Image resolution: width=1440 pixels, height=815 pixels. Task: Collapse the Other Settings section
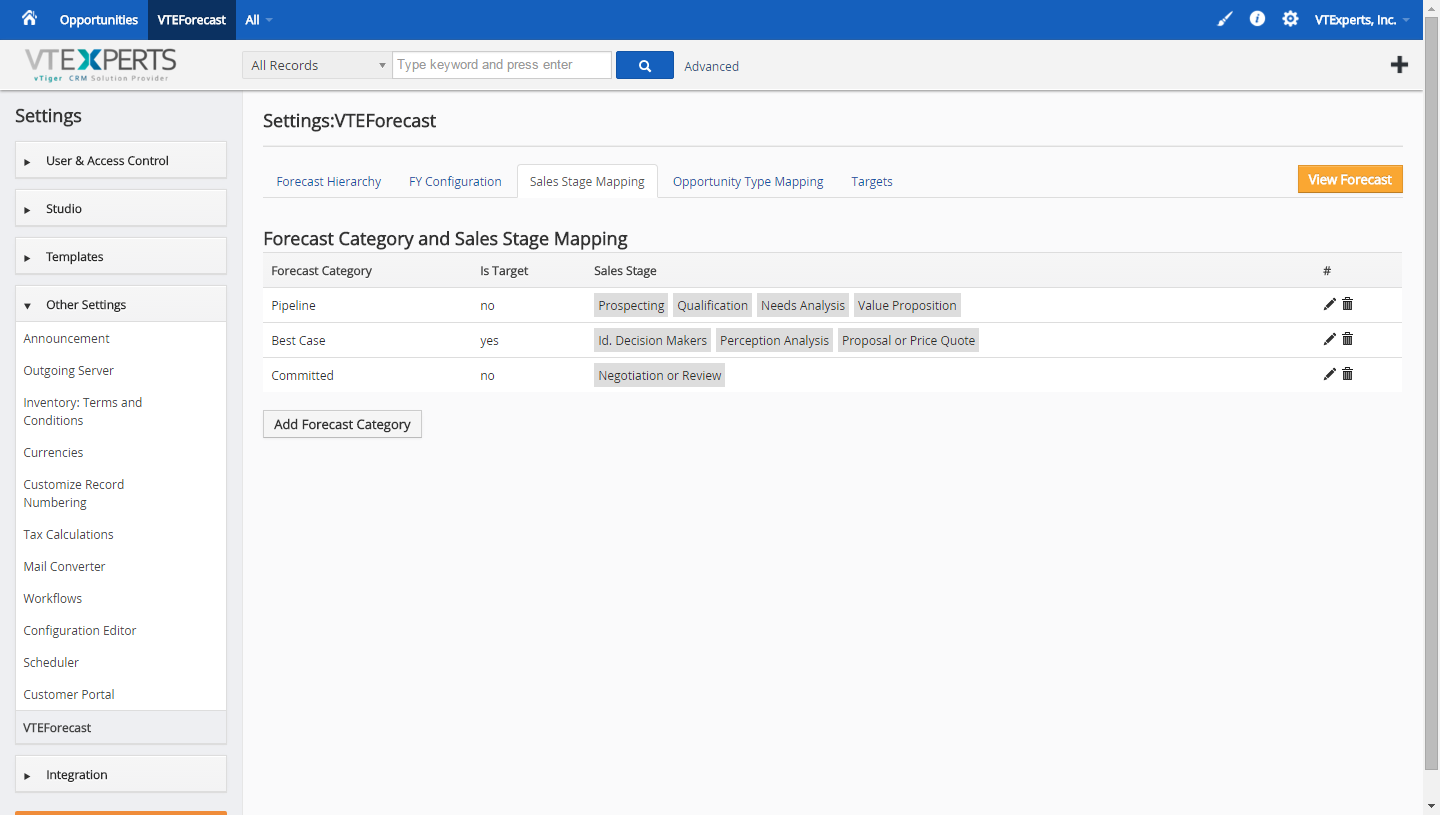coord(121,304)
